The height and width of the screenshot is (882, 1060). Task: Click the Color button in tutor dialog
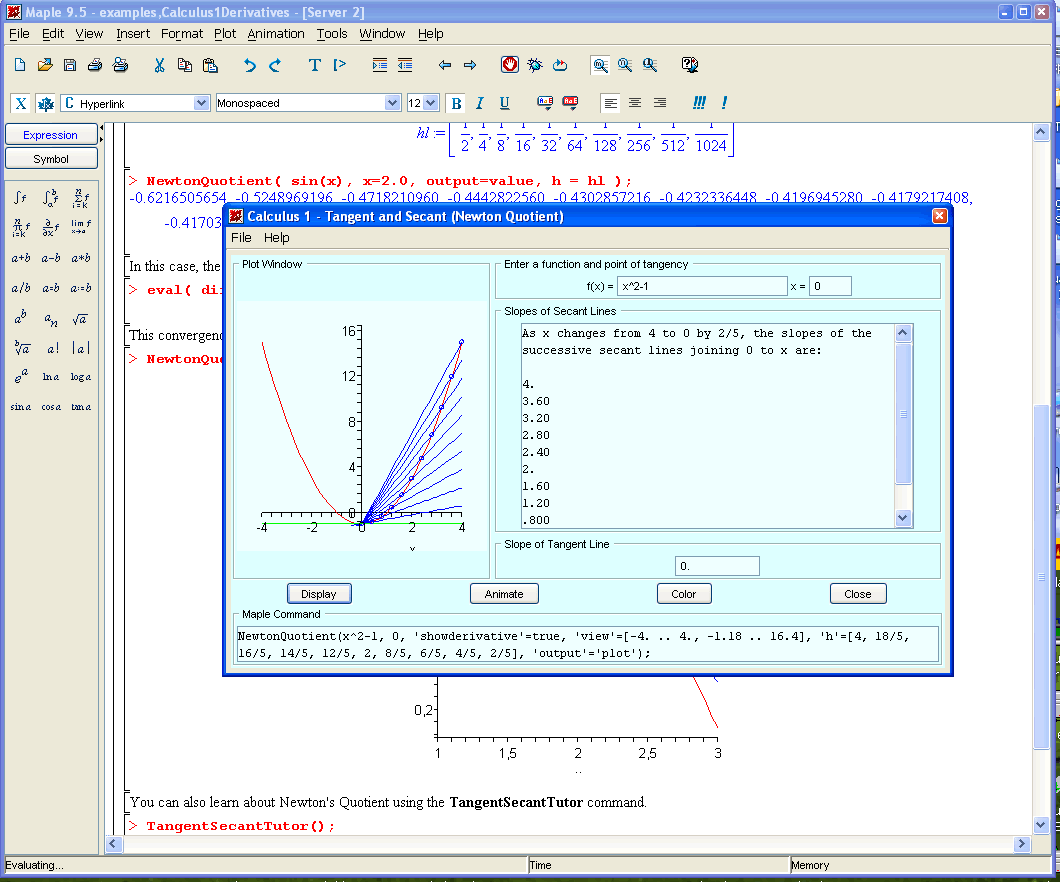pos(684,594)
